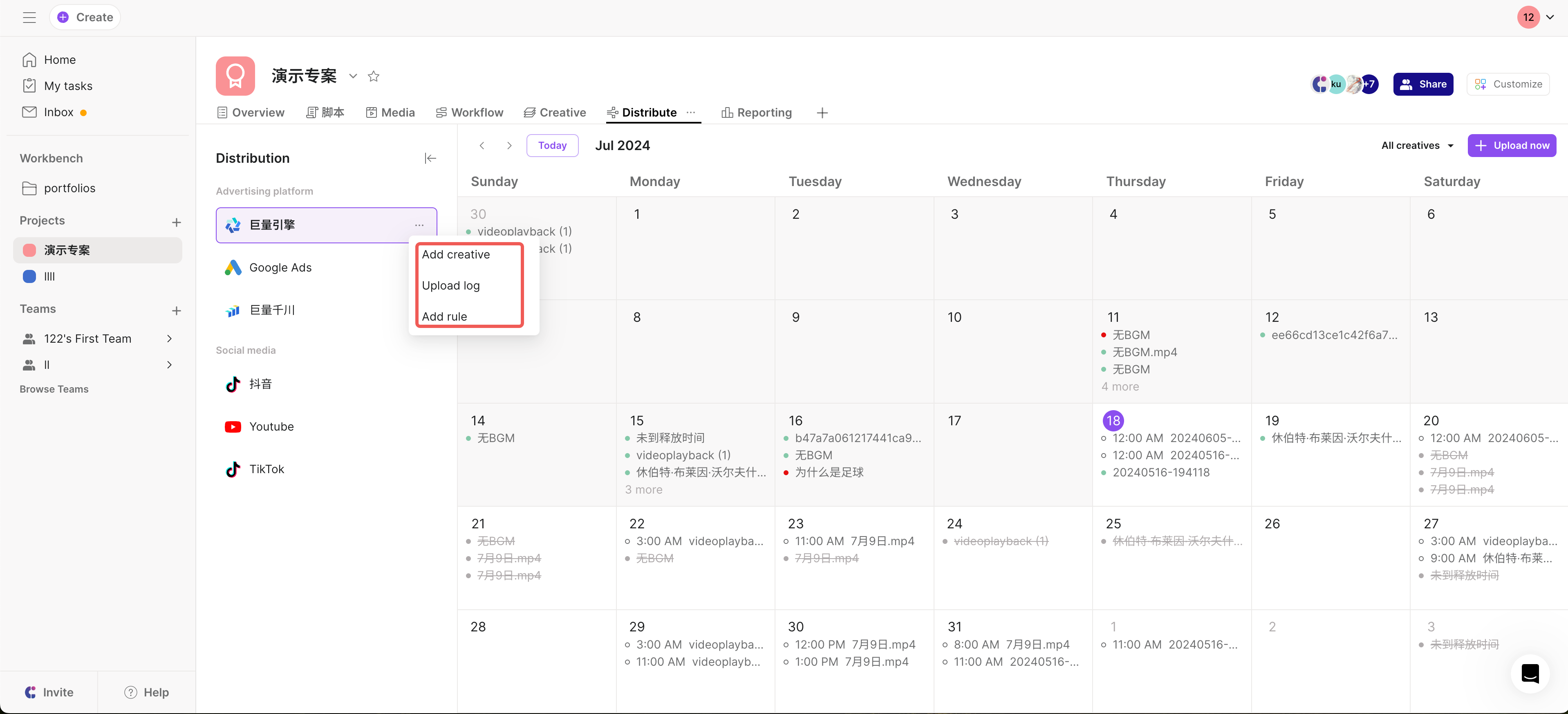The image size is (1568, 714).
Task: Open the hamburger sidebar menu icon
Action: click(x=29, y=17)
